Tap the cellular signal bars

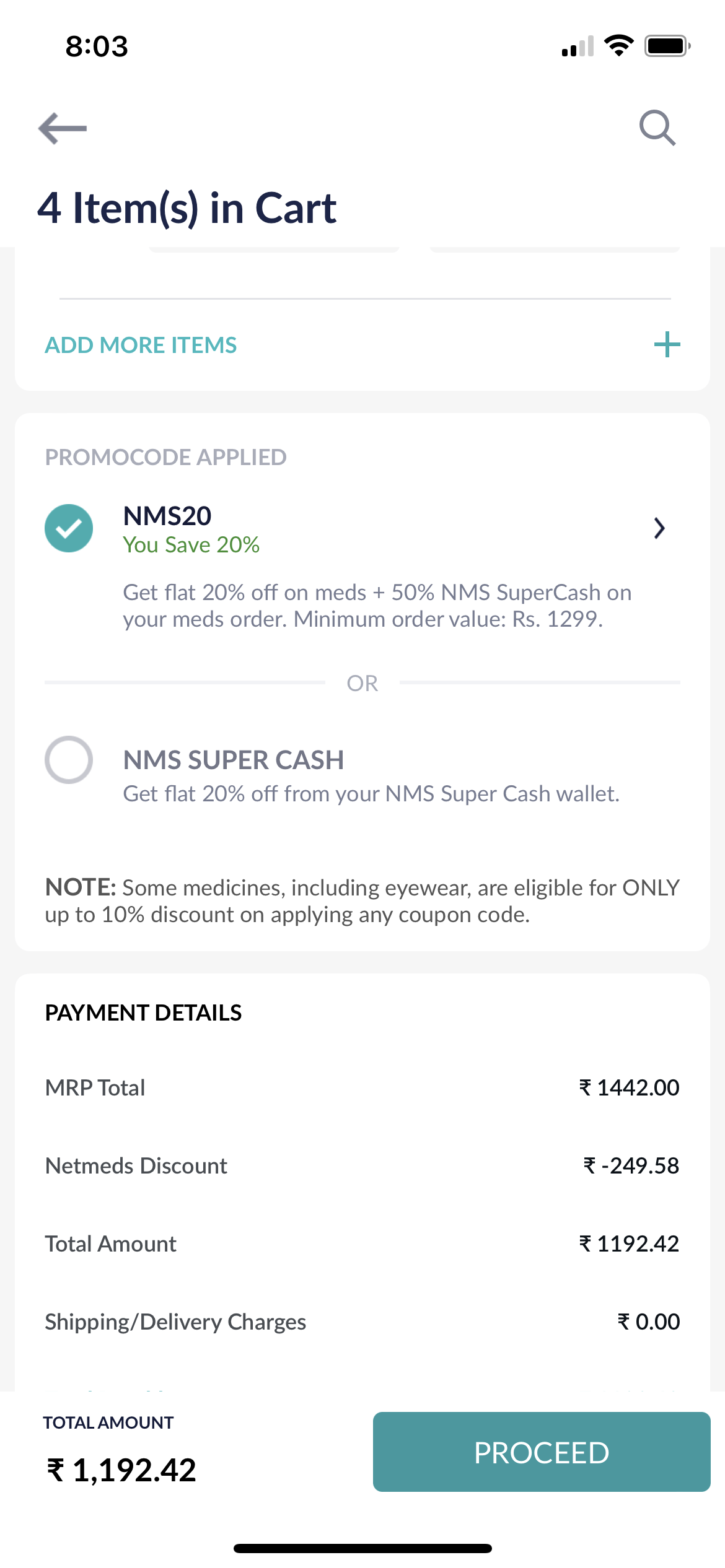tap(578, 46)
